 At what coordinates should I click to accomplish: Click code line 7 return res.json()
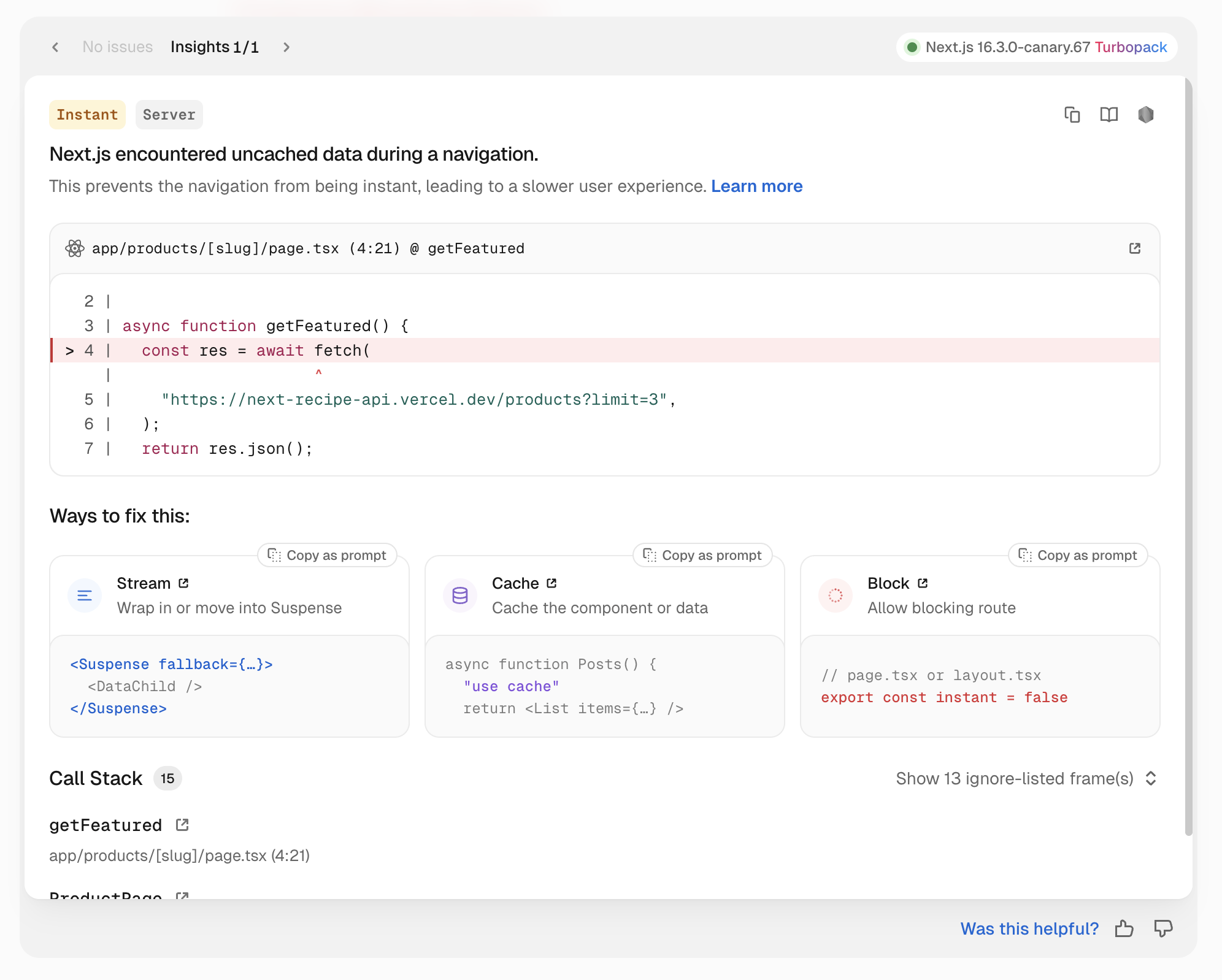[227, 449]
